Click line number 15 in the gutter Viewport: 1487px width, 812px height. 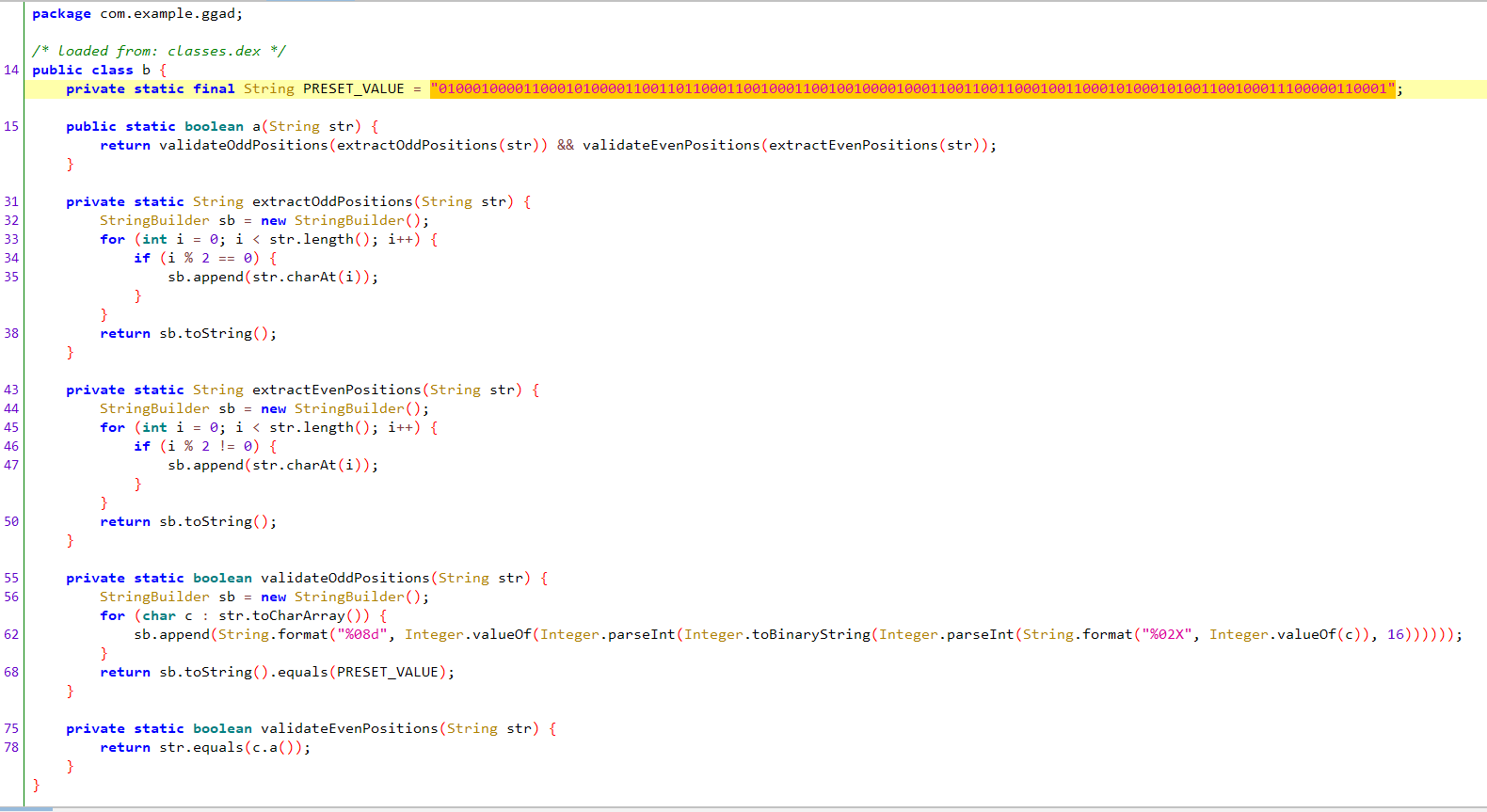11,127
